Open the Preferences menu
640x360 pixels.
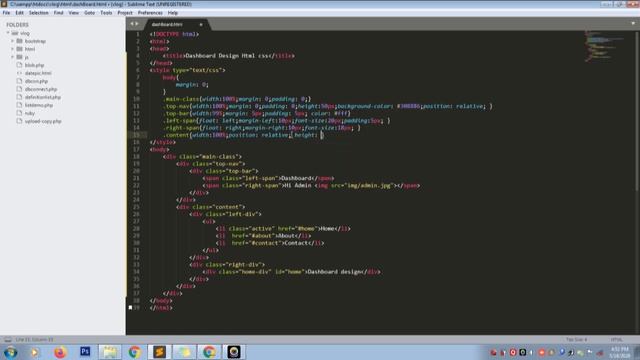pyautogui.click(x=150, y=13)
